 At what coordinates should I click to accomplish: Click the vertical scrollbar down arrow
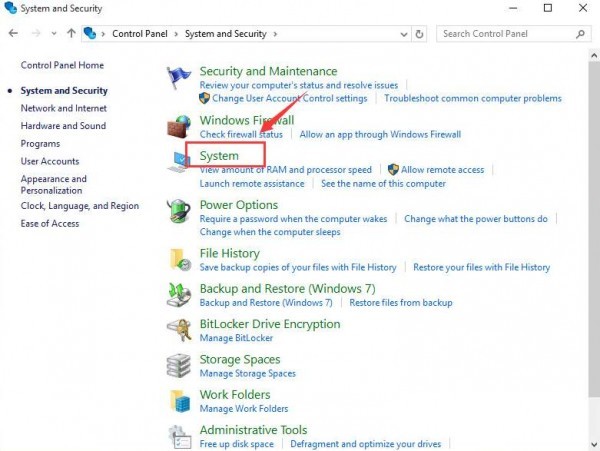pyautogui.click(x=594, y=444)
